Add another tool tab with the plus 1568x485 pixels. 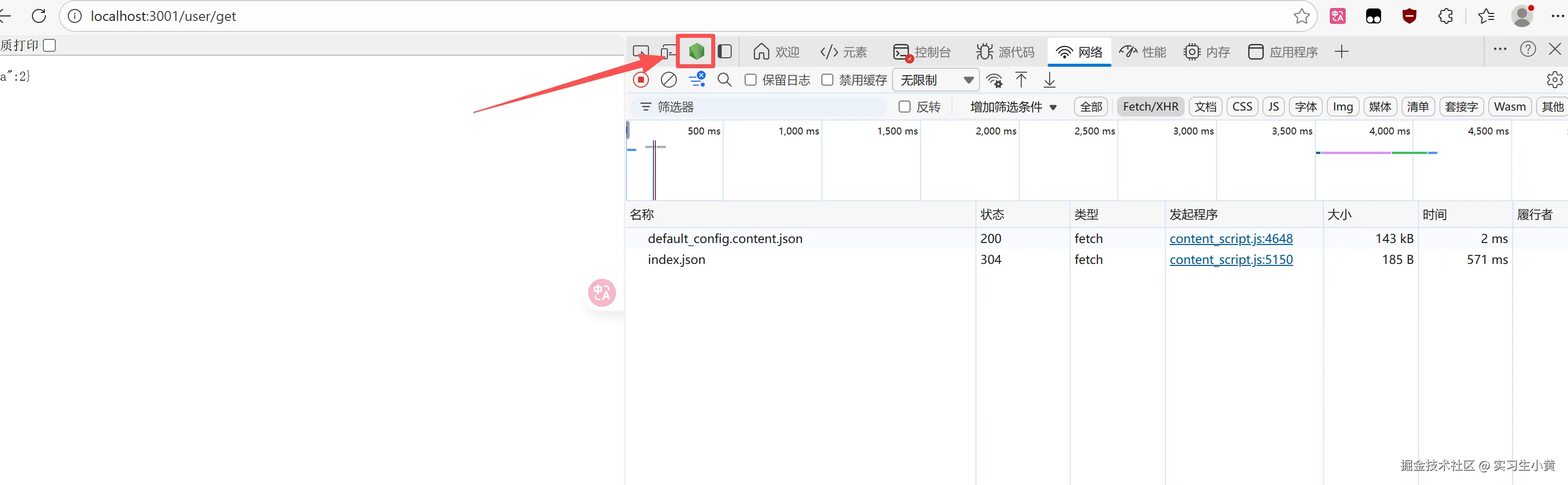1341,52
